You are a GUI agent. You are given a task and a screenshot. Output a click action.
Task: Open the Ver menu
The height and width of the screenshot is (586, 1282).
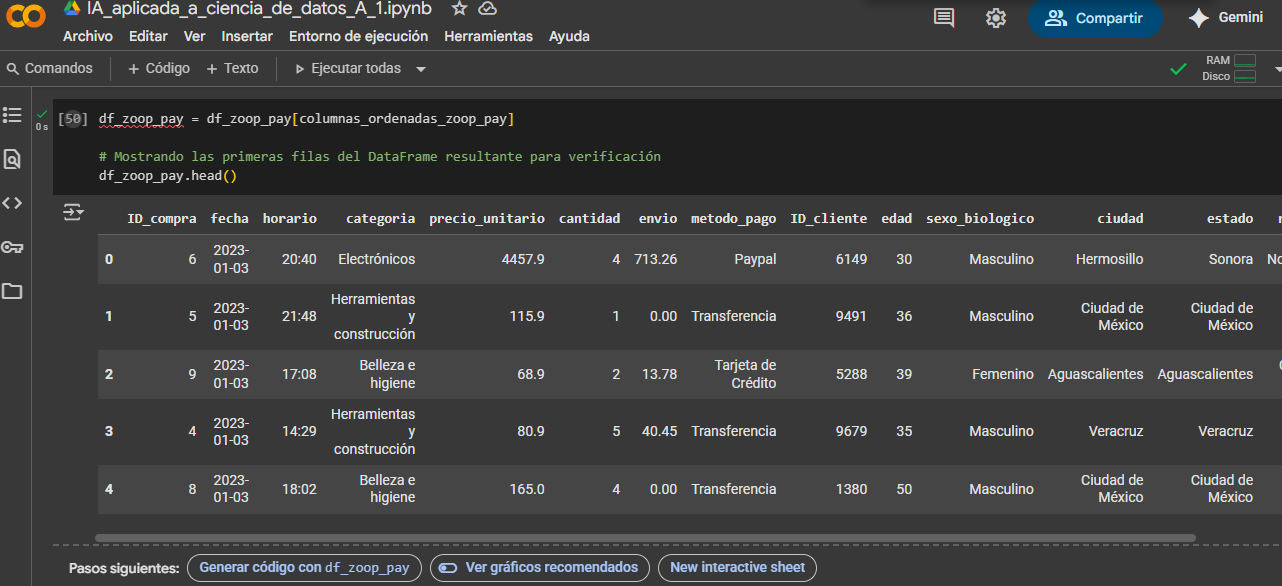pos(194,36)
